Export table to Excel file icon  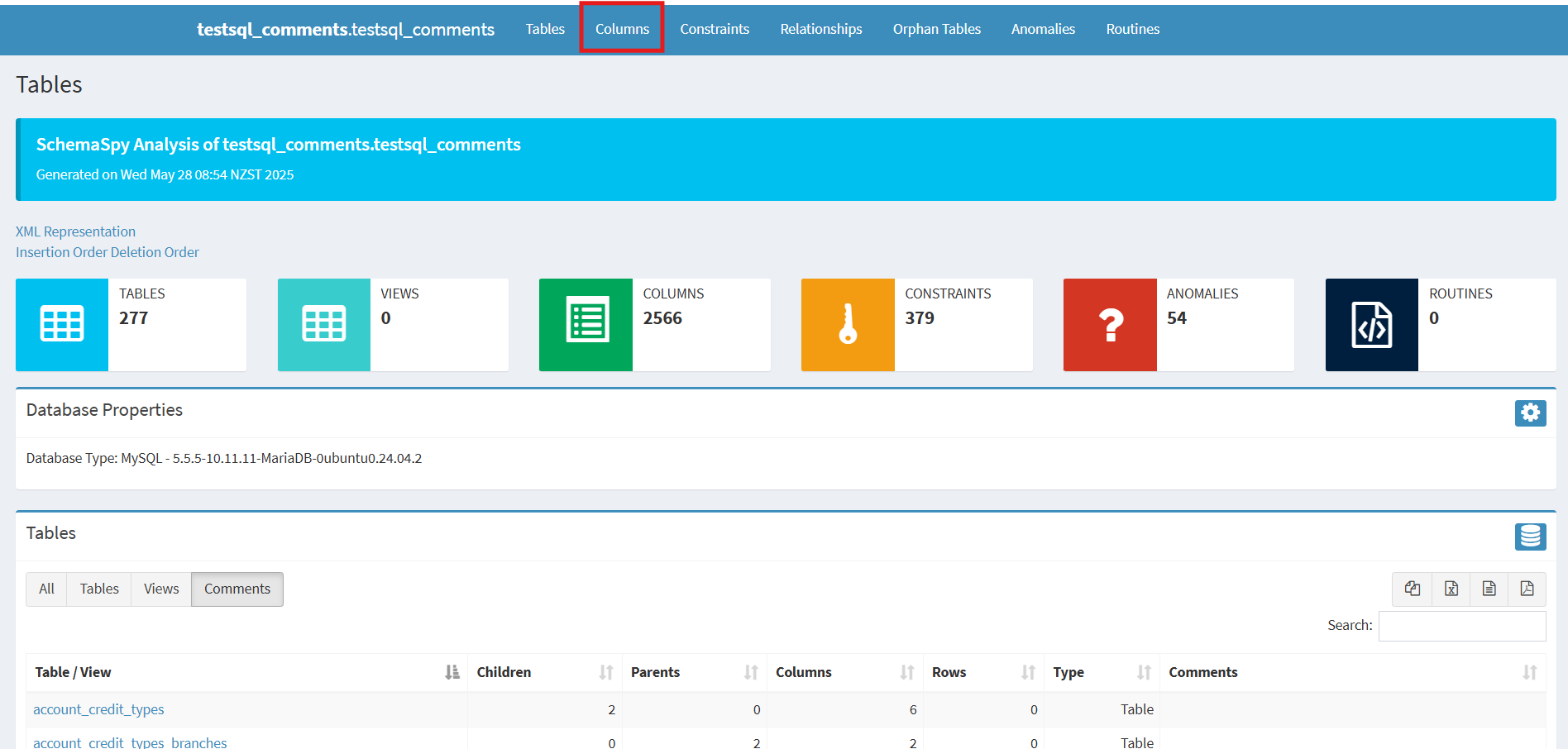(1451, 589)
